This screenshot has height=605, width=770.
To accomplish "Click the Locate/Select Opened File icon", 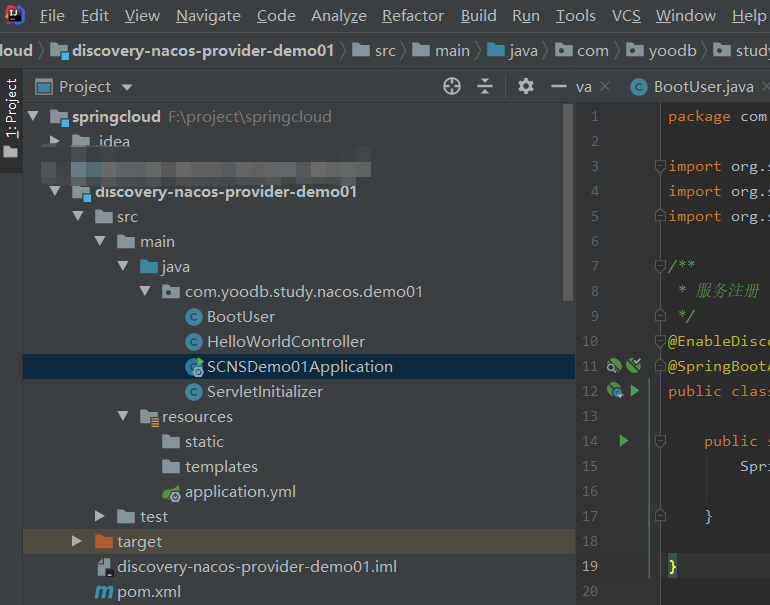I will tap(451, 86).
